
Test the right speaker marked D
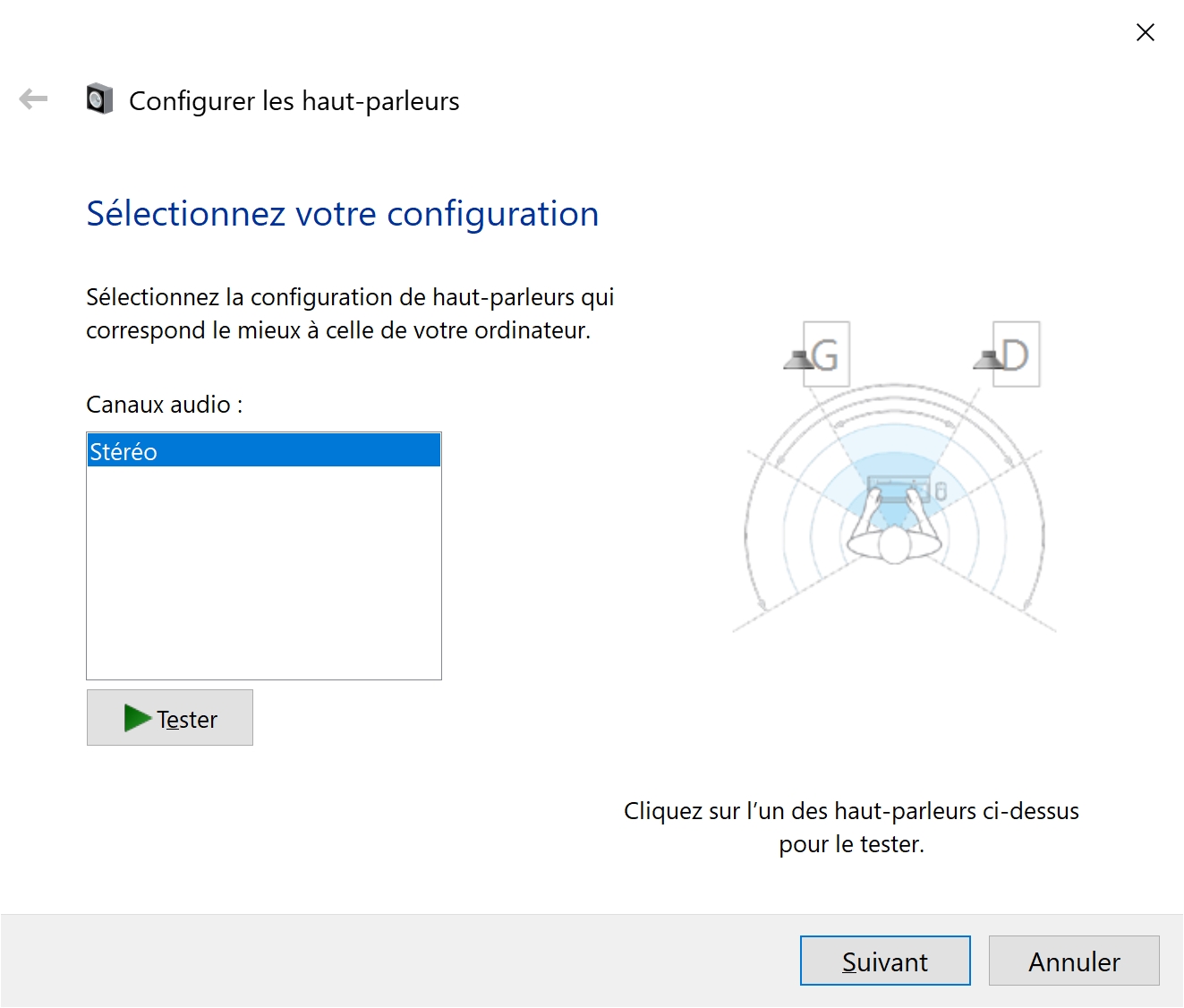click(x=1008, y=355)
